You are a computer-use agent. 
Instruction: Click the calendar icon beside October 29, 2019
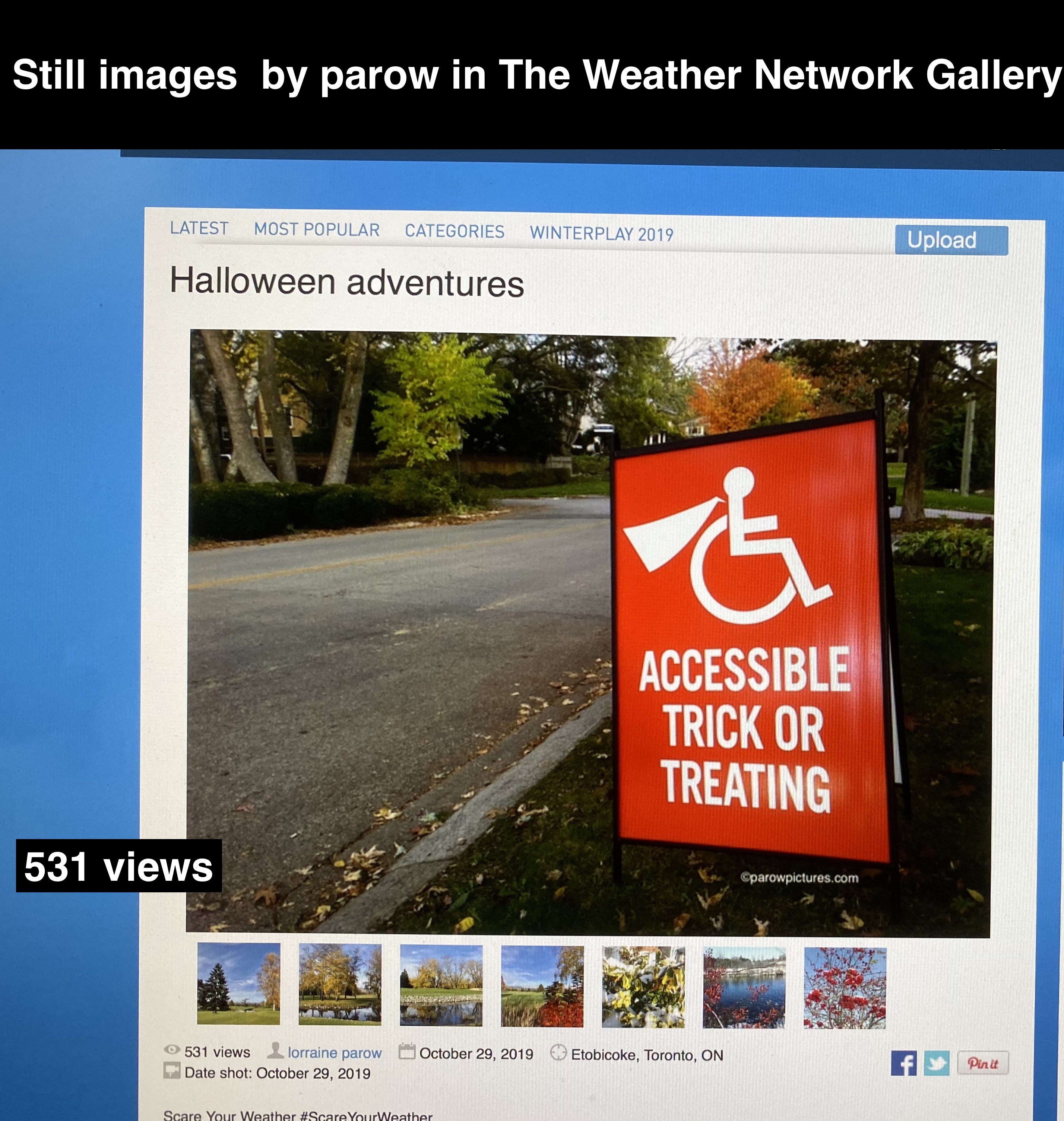pos(407,1052)
